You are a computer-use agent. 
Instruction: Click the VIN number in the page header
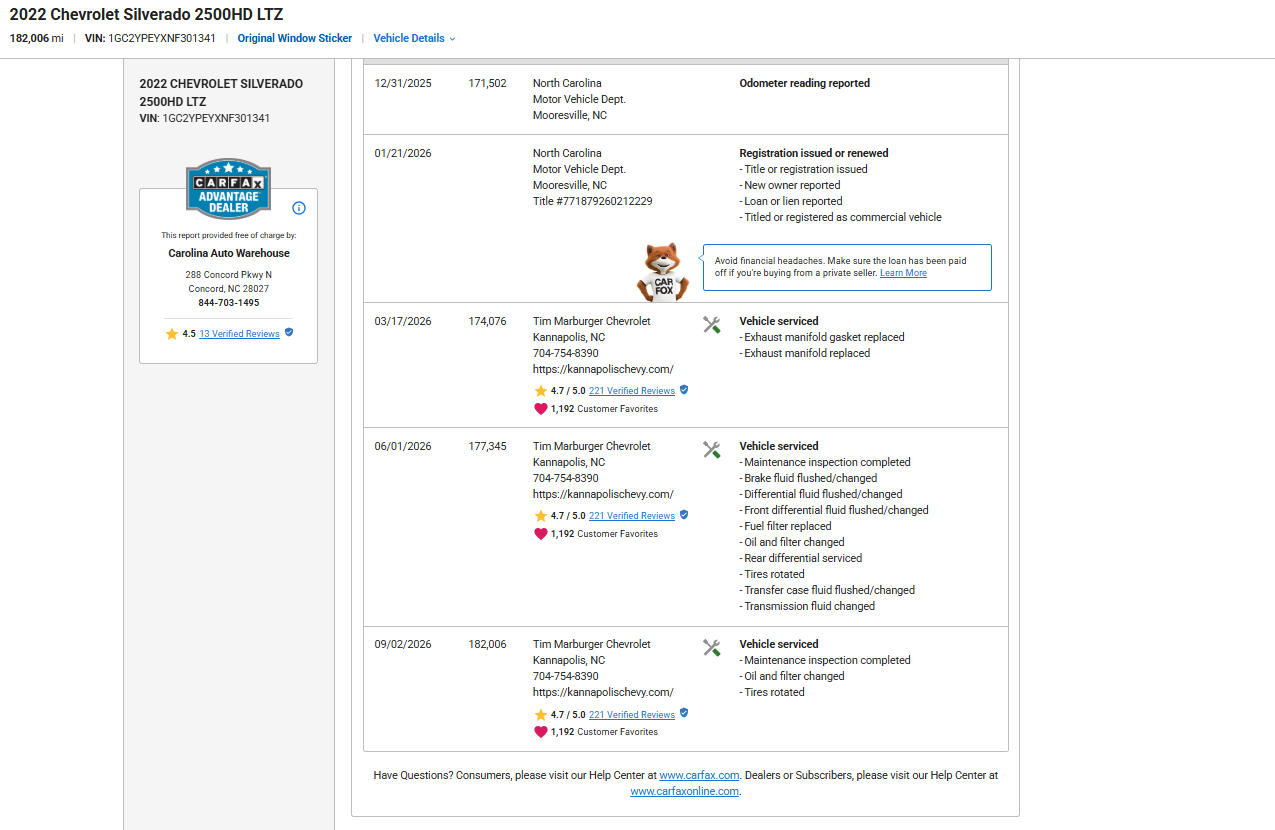tap(162, 38)
